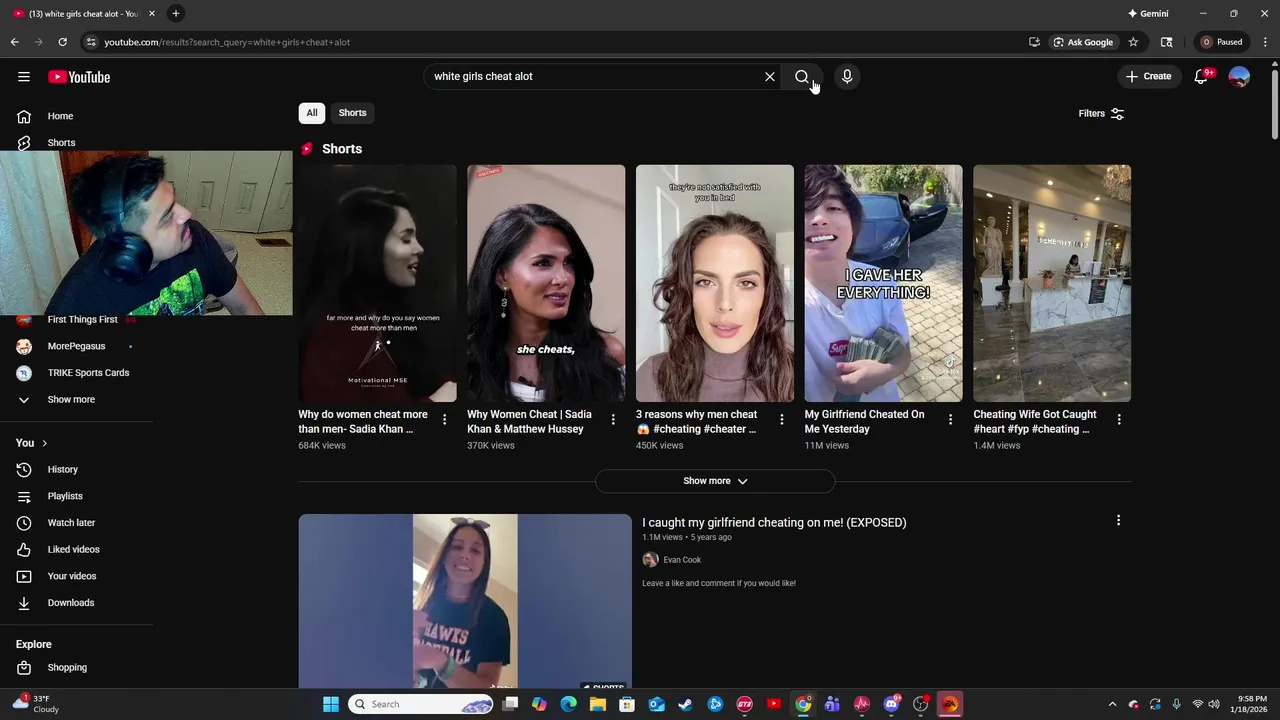Click the Windows taskbar search box
The width and height of the screenshot is (1280, 720).
point(421,704)
